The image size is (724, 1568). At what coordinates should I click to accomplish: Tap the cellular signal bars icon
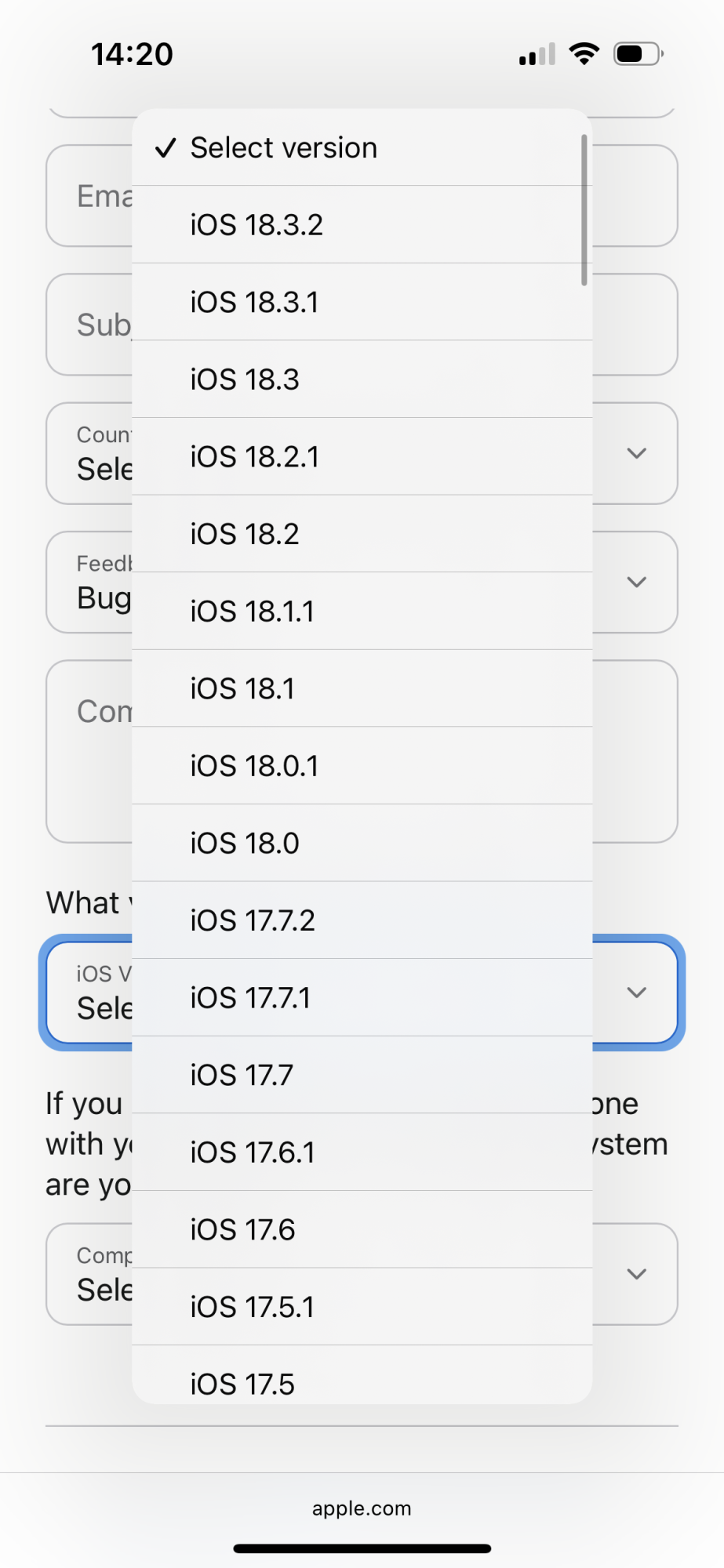coord(537,54)
